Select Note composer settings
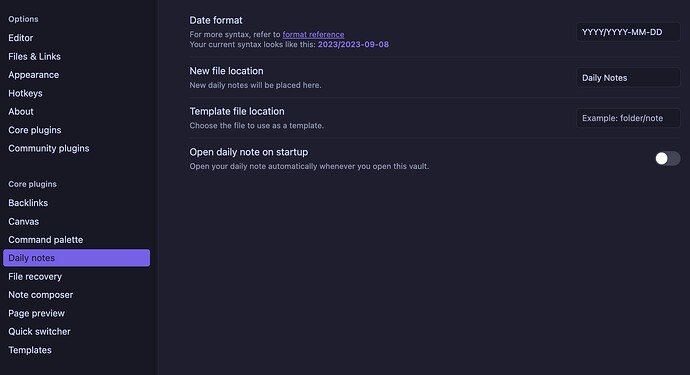Viewport: 690px width, 375px height. [x=40, y=295]
